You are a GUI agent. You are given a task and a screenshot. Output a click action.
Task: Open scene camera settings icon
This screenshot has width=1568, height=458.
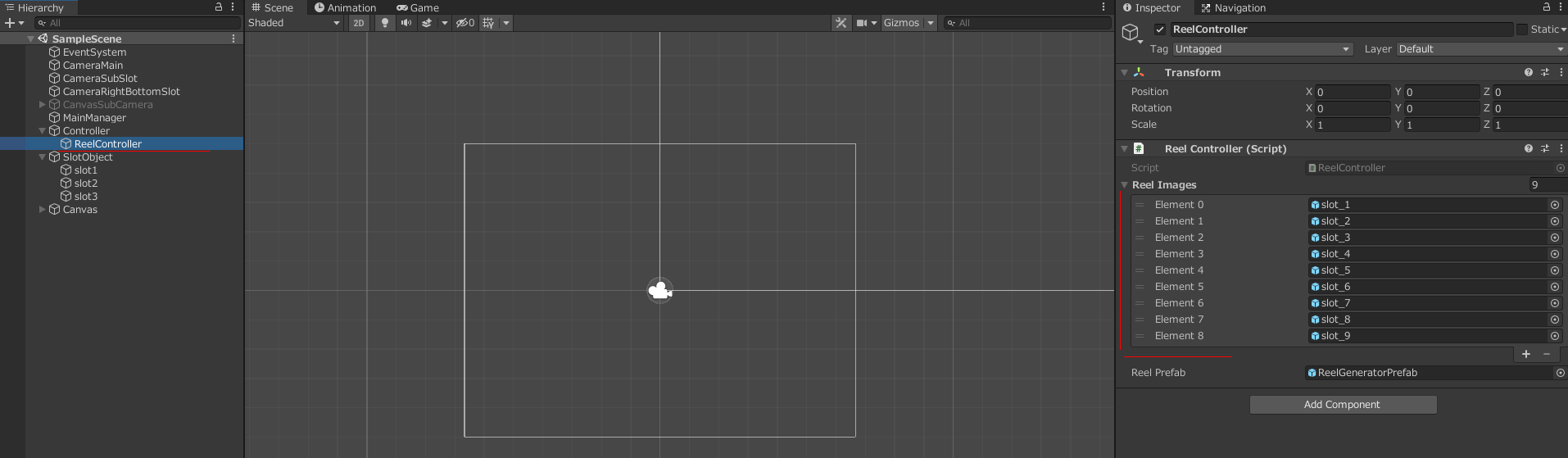click(x=862, y=23)
